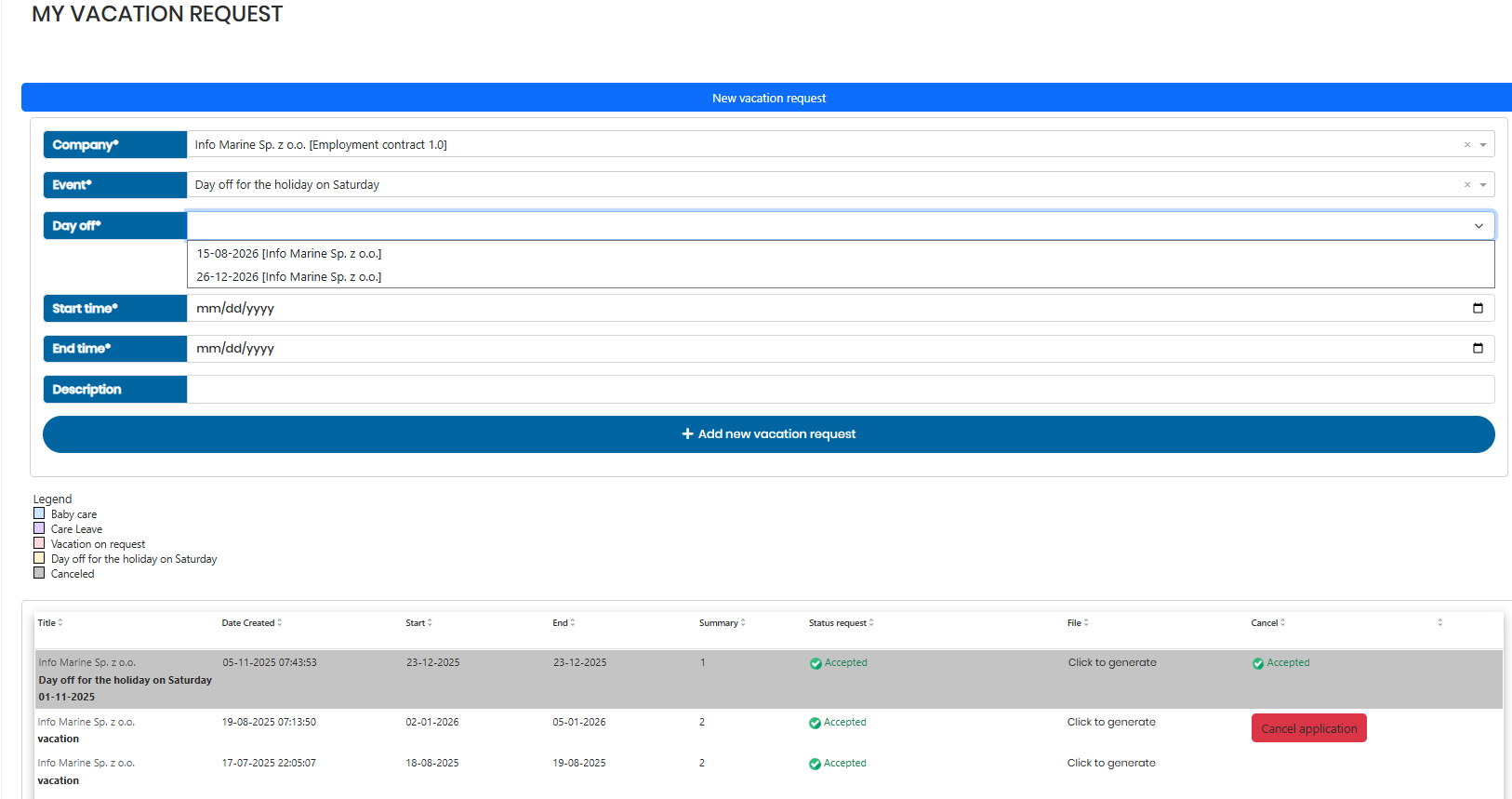Sort the table by Summary column
The image size is (1512, 799).
click(x=722, y=623)
